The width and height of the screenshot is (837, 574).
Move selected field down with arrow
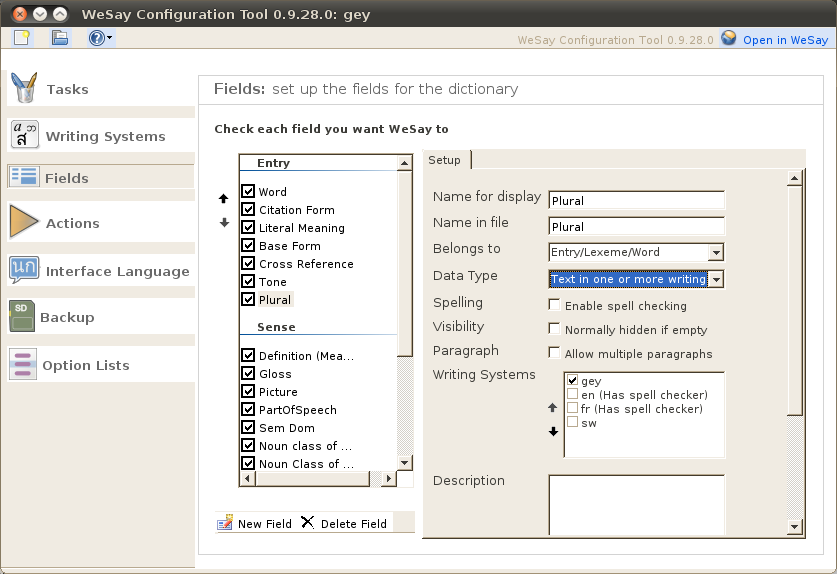224,222
